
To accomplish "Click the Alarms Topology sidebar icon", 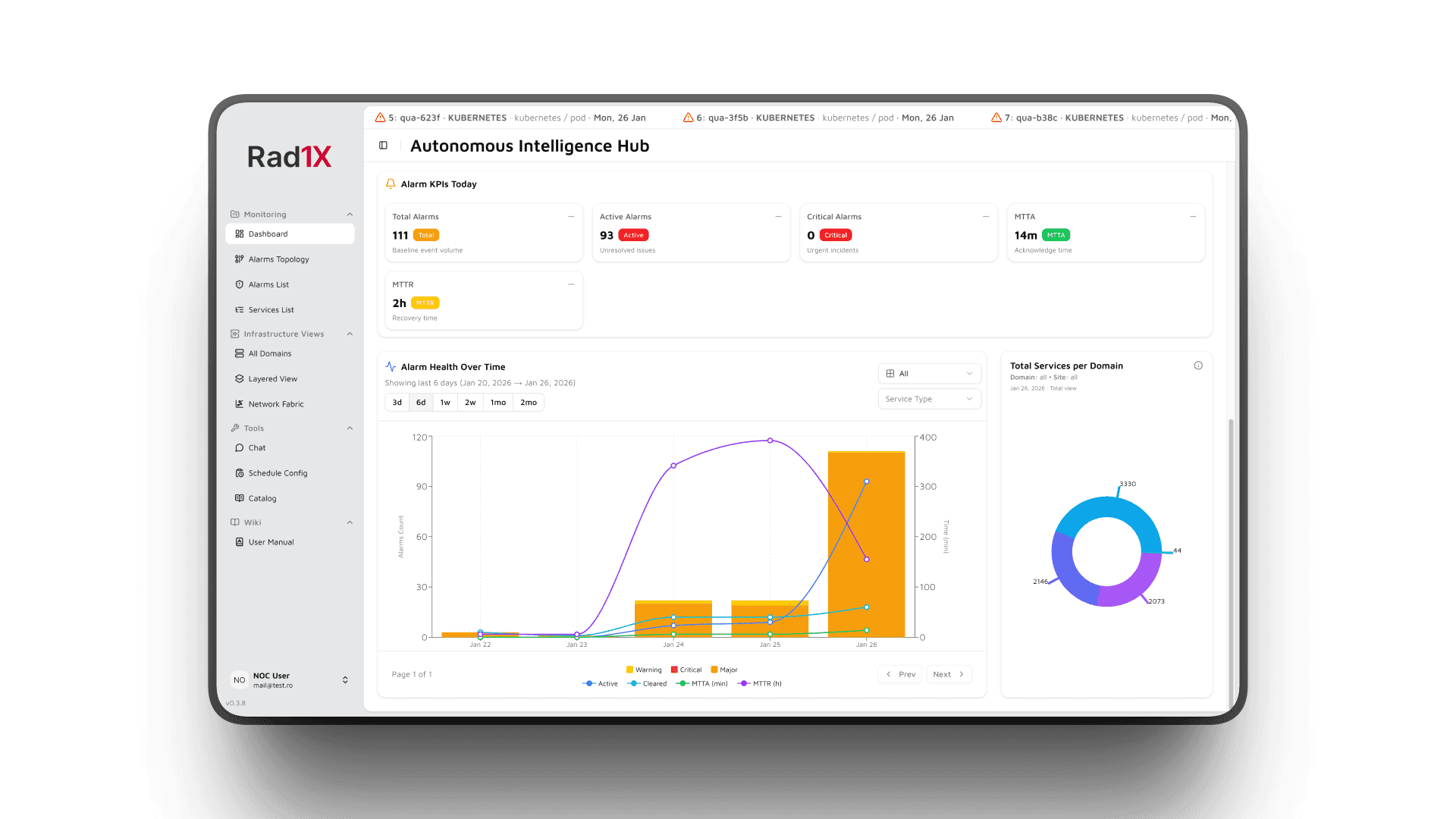I will pos(240,259).
